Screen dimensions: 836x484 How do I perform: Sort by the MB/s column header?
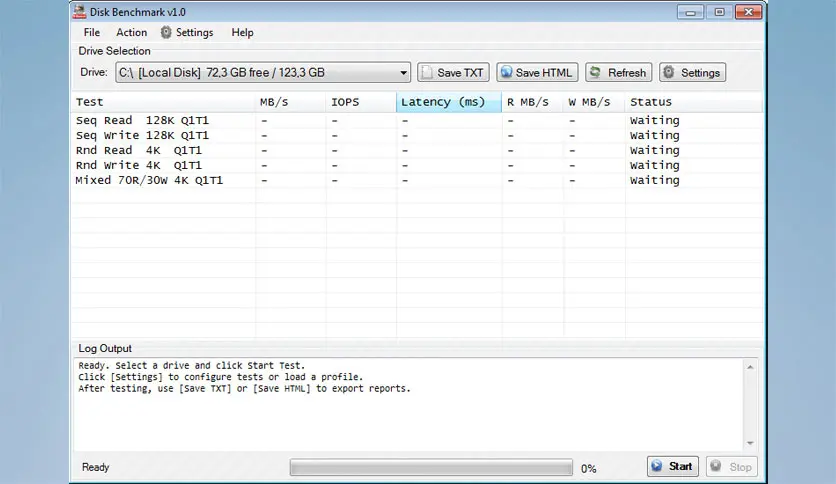pos(291,102)
